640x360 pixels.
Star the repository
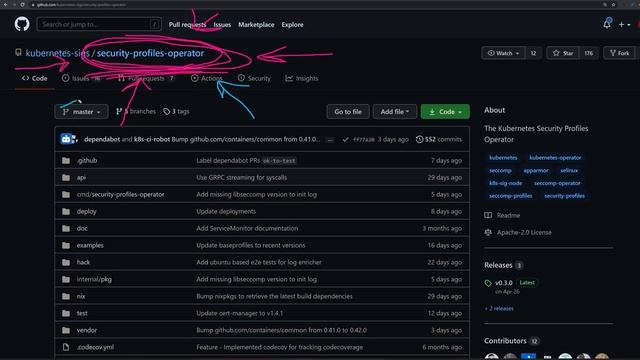(563, 53)
